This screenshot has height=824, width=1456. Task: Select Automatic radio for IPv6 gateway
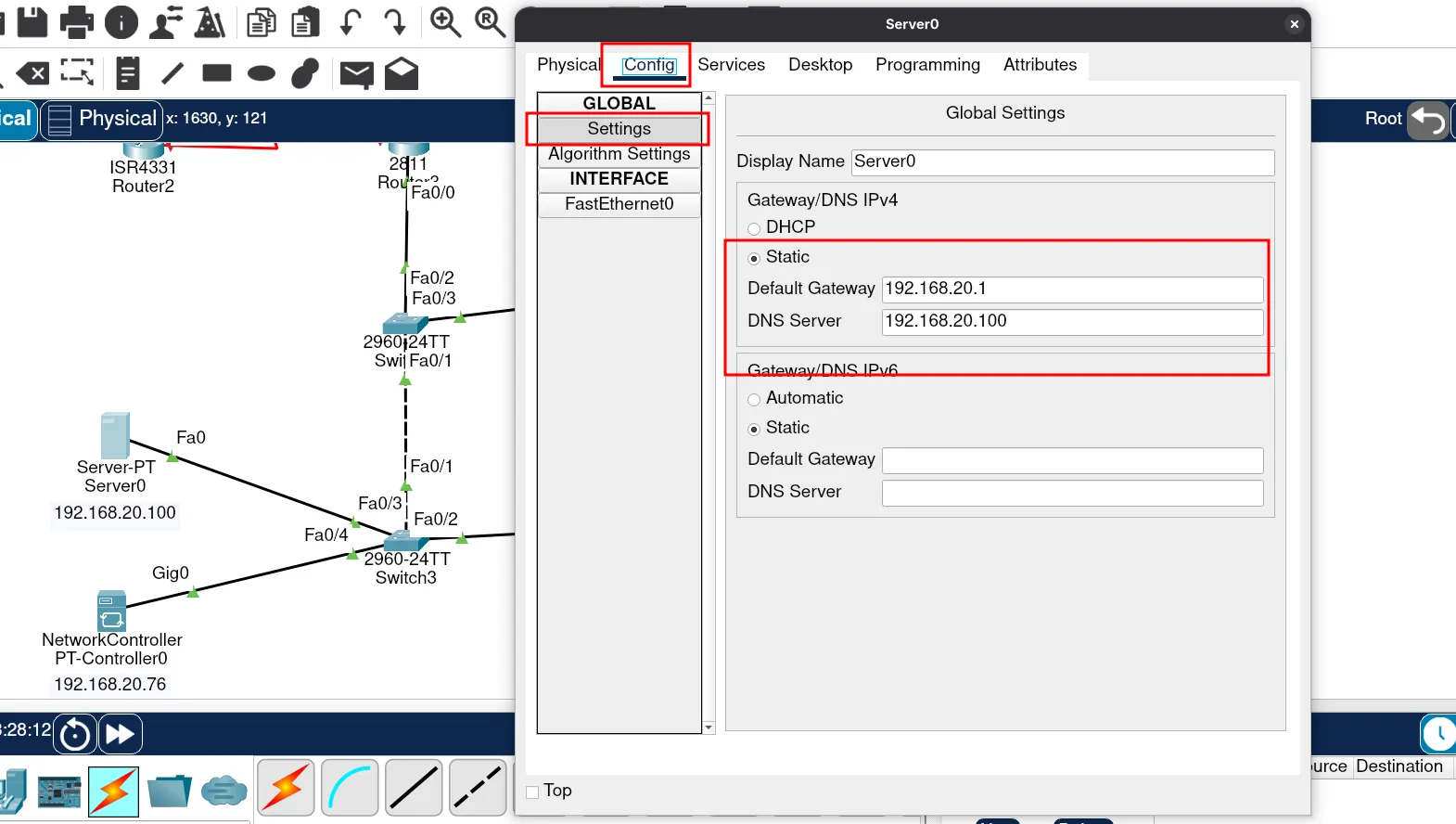754,399
